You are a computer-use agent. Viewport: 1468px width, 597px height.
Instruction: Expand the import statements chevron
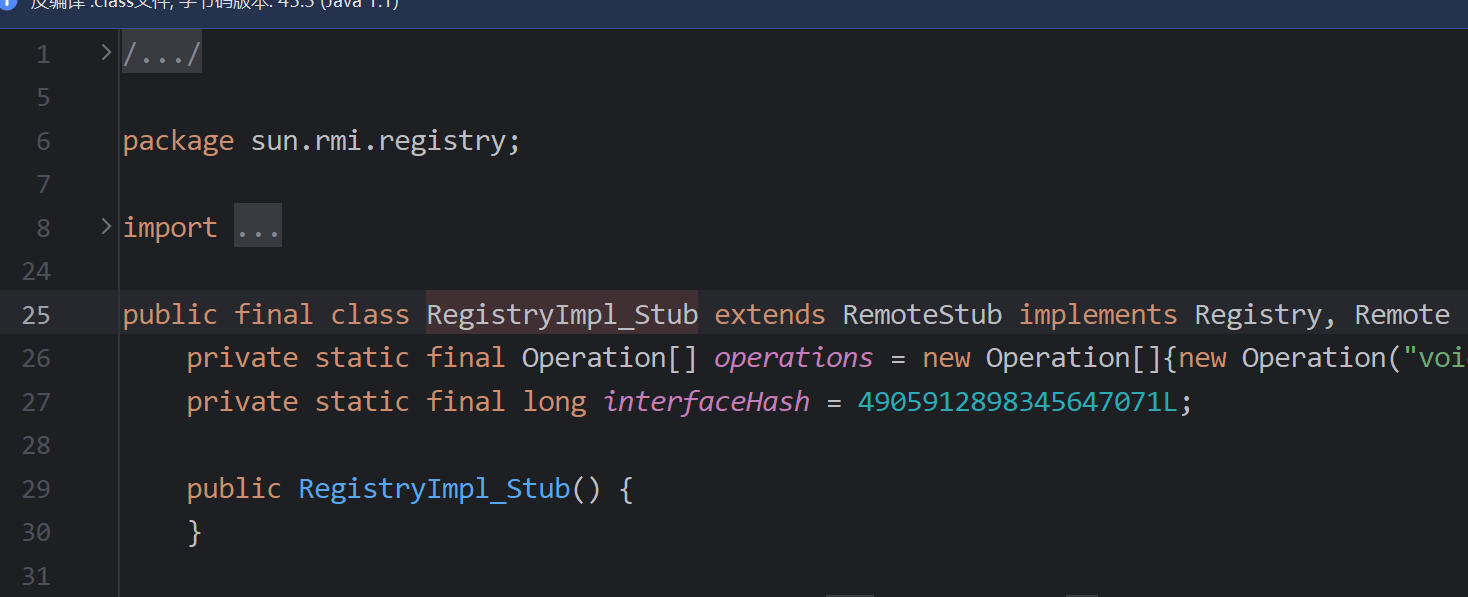[x=106, y=227]
